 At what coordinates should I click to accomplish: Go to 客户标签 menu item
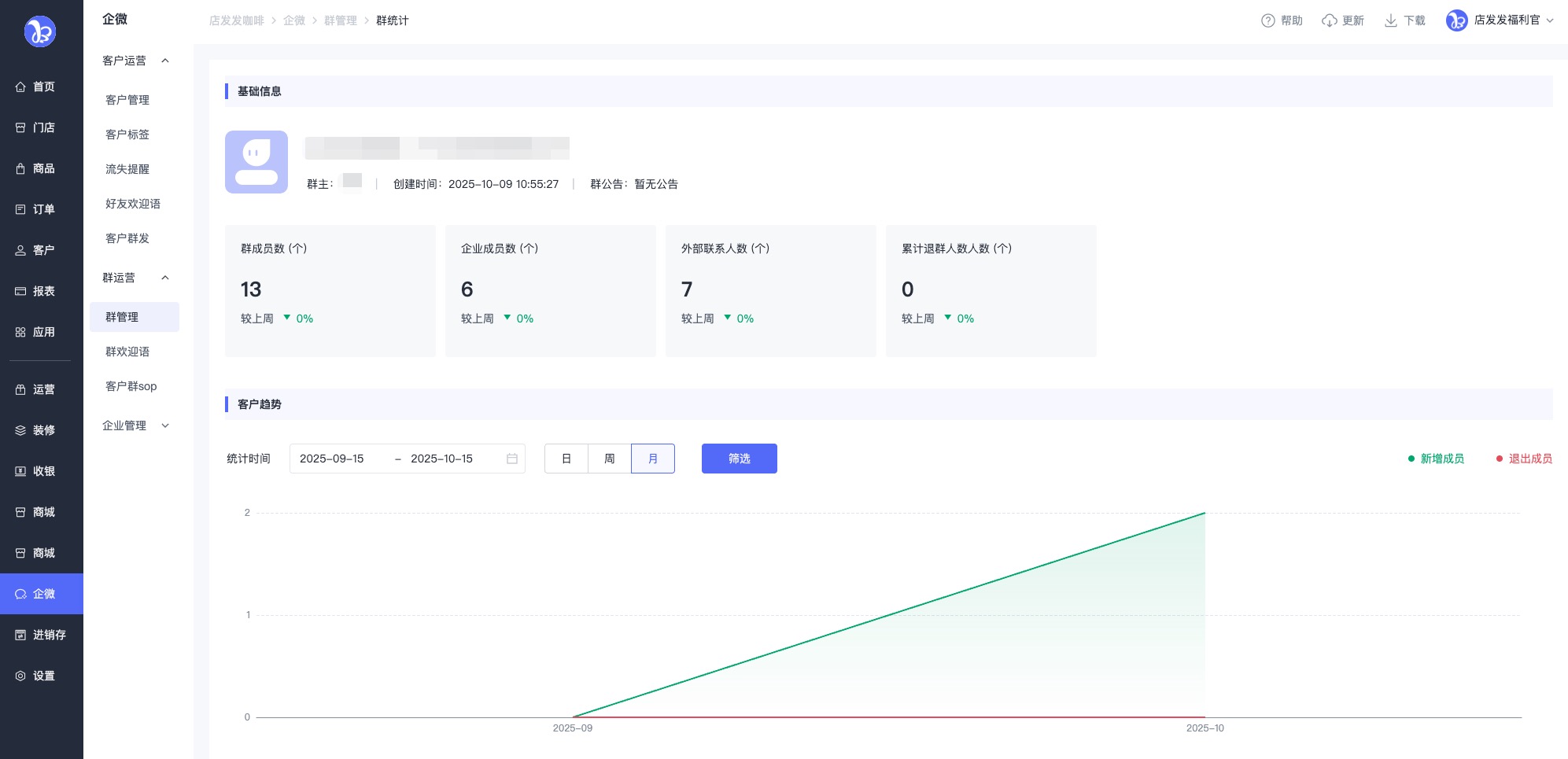(x=127, y=134)
